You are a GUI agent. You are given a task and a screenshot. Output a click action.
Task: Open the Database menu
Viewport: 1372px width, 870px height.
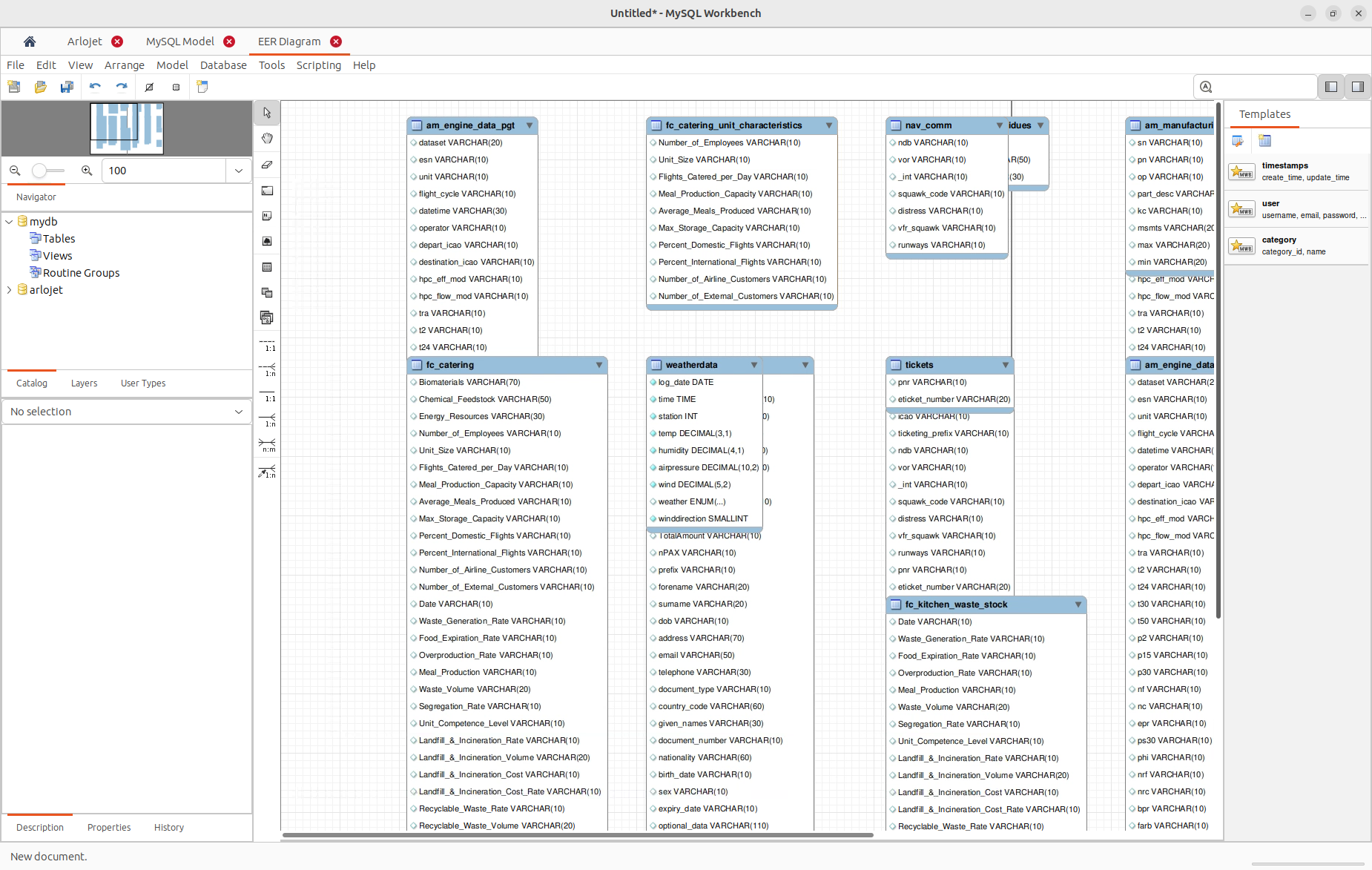point(223,65)
